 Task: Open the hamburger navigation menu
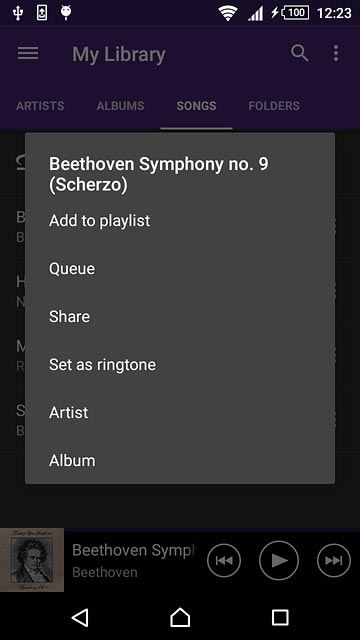28,53
